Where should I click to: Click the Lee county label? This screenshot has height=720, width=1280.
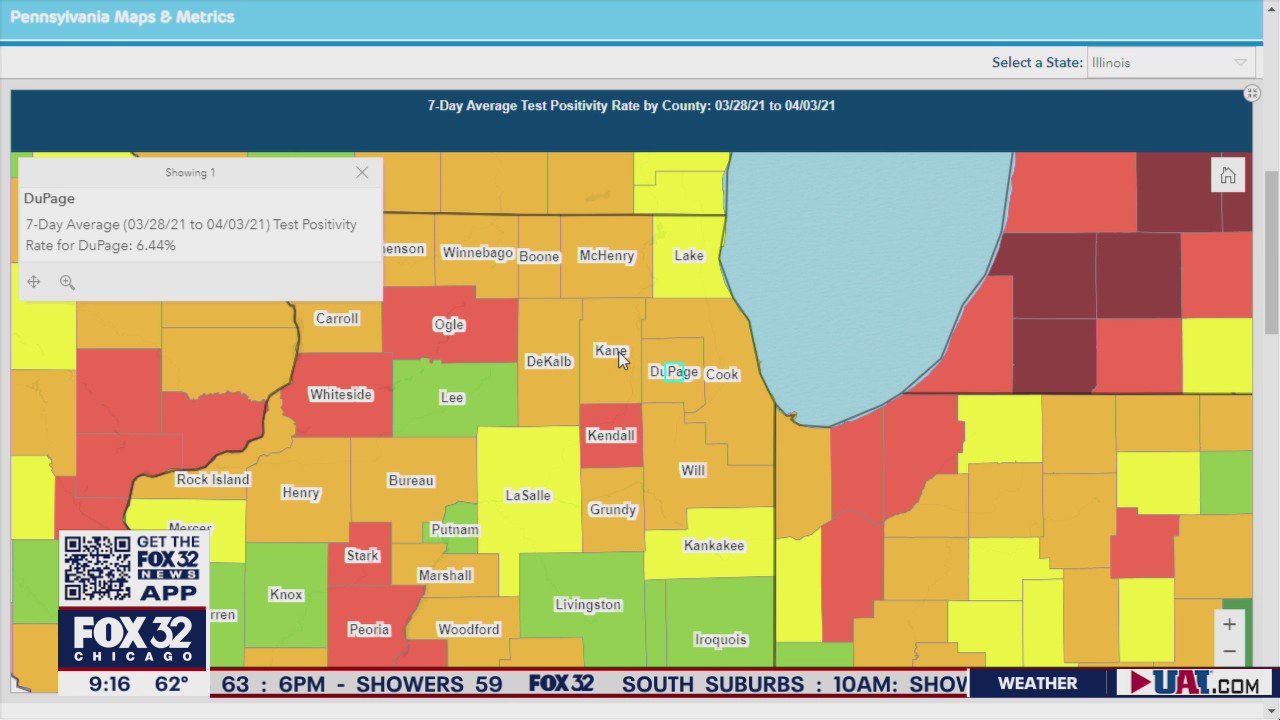pos(452,397)
